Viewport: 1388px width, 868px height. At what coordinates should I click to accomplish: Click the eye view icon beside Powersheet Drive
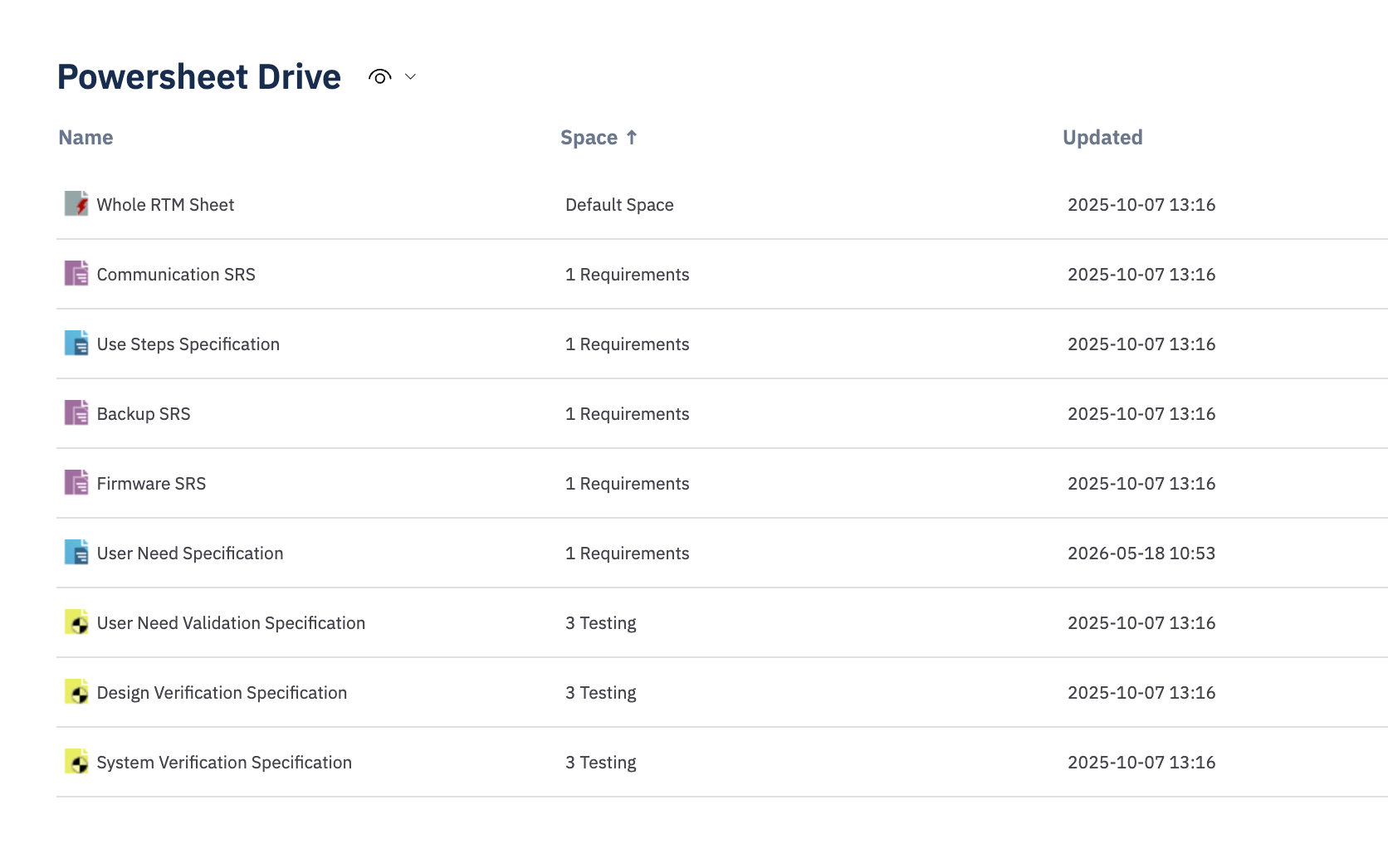coord(379,77)
